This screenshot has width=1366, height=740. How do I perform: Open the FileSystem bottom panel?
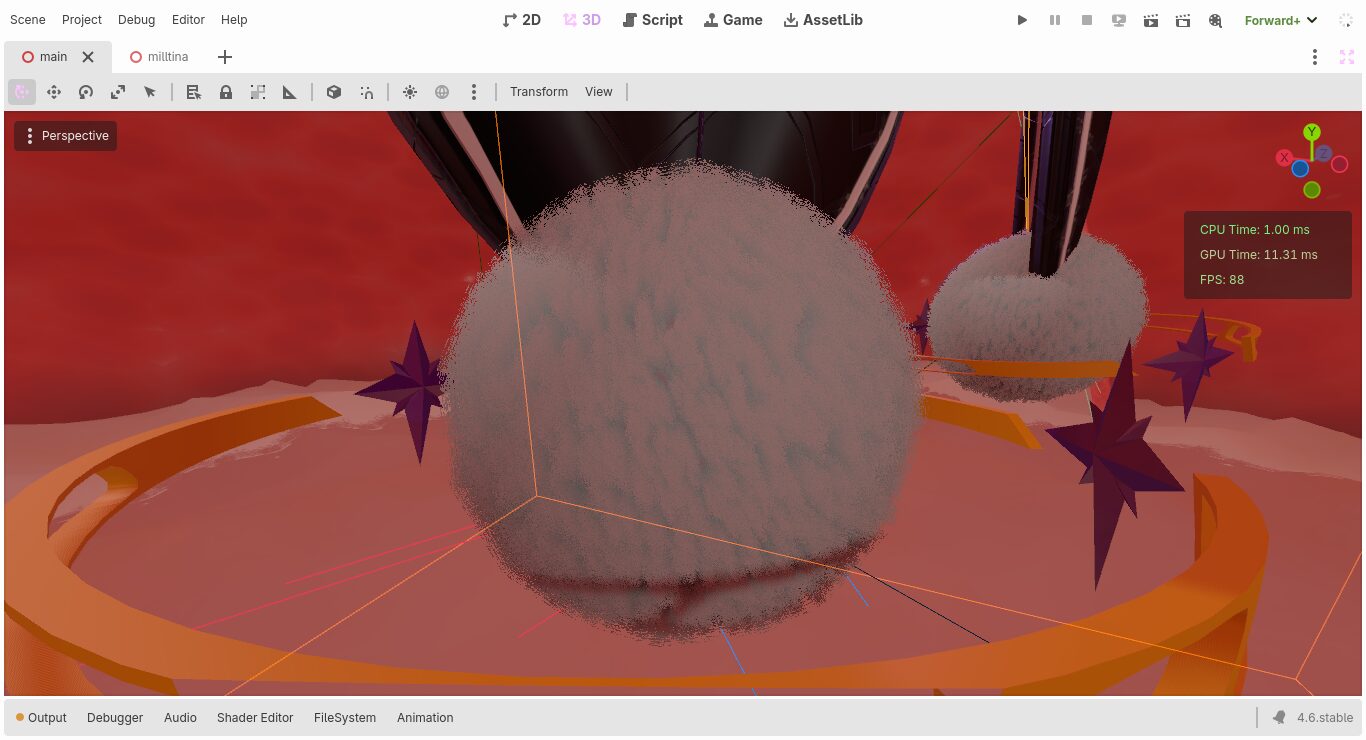point(345,718)
